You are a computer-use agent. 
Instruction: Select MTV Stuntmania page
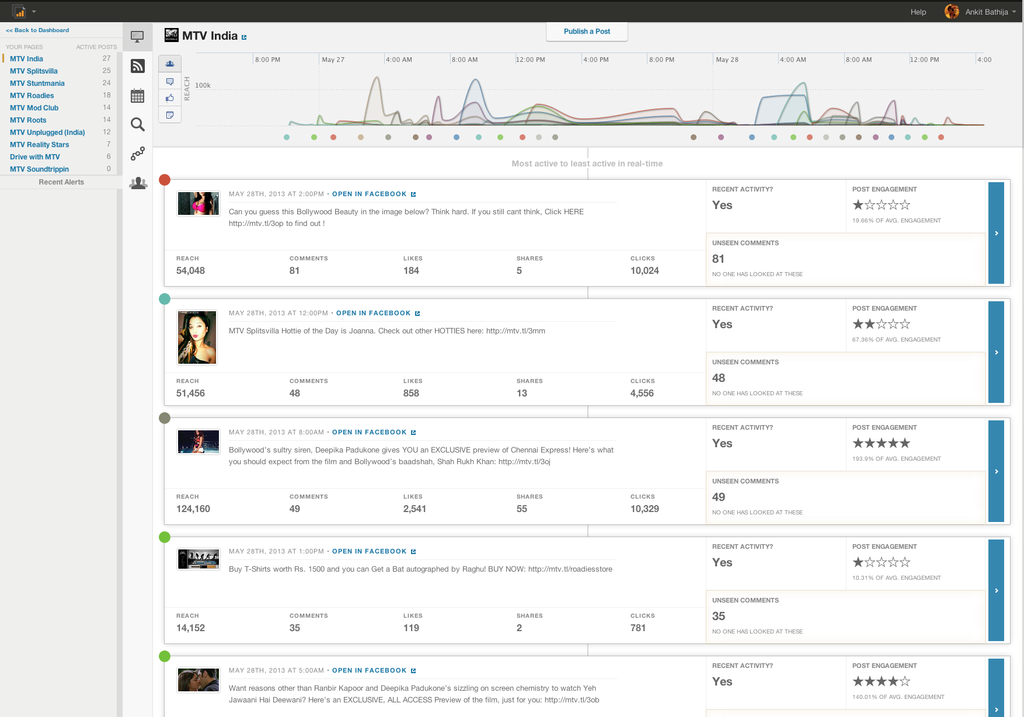[x=37, y=84]
